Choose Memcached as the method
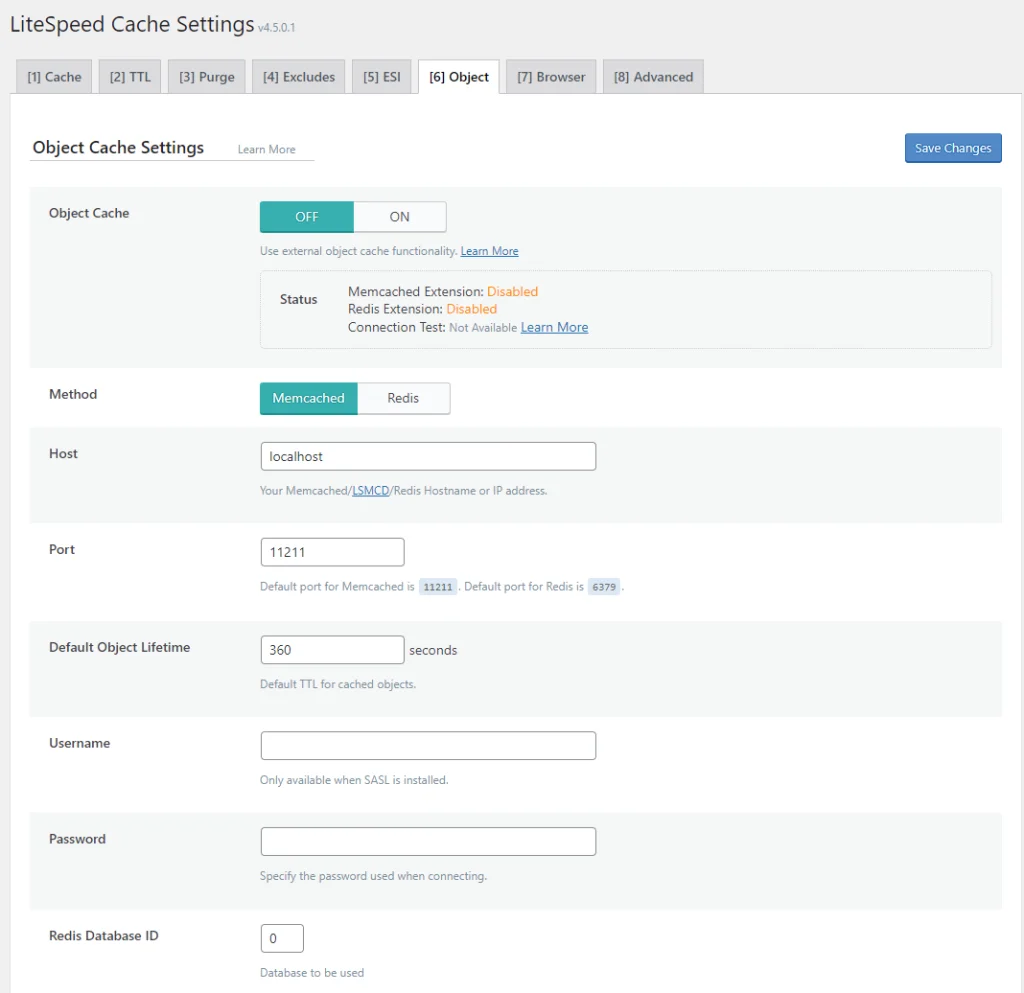 pyautogui.click(x=308, y=398)
